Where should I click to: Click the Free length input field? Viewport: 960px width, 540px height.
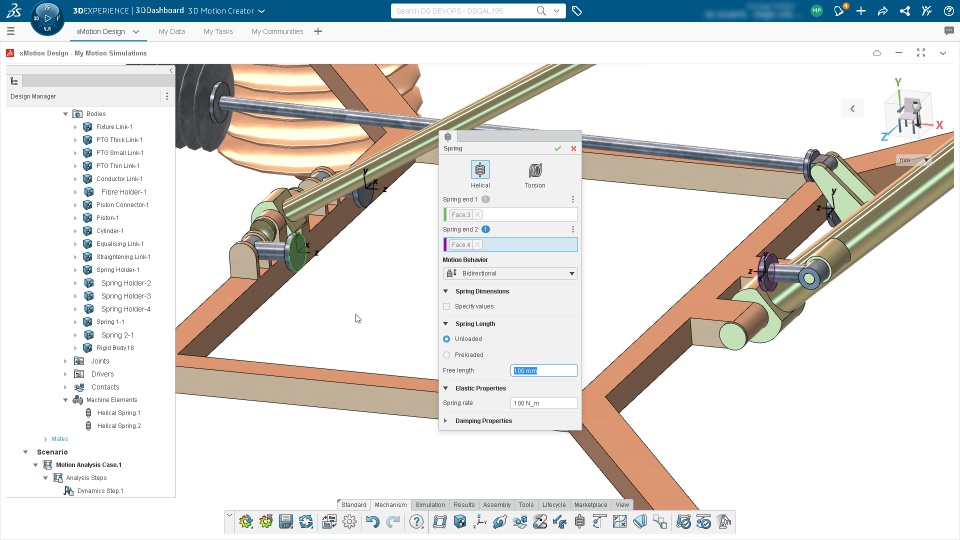tap(544, 370)
